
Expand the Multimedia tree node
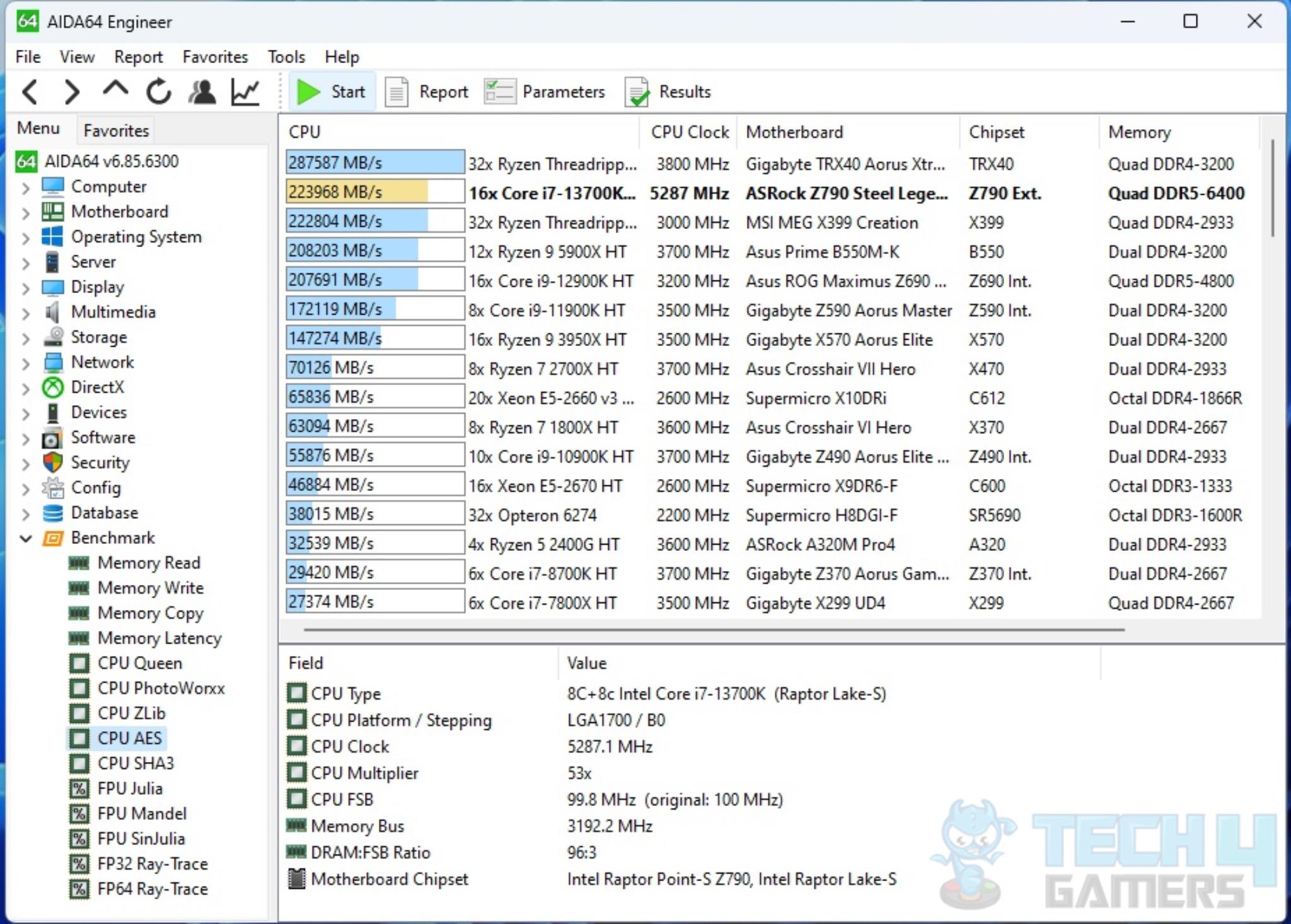[x=26, y=313]
